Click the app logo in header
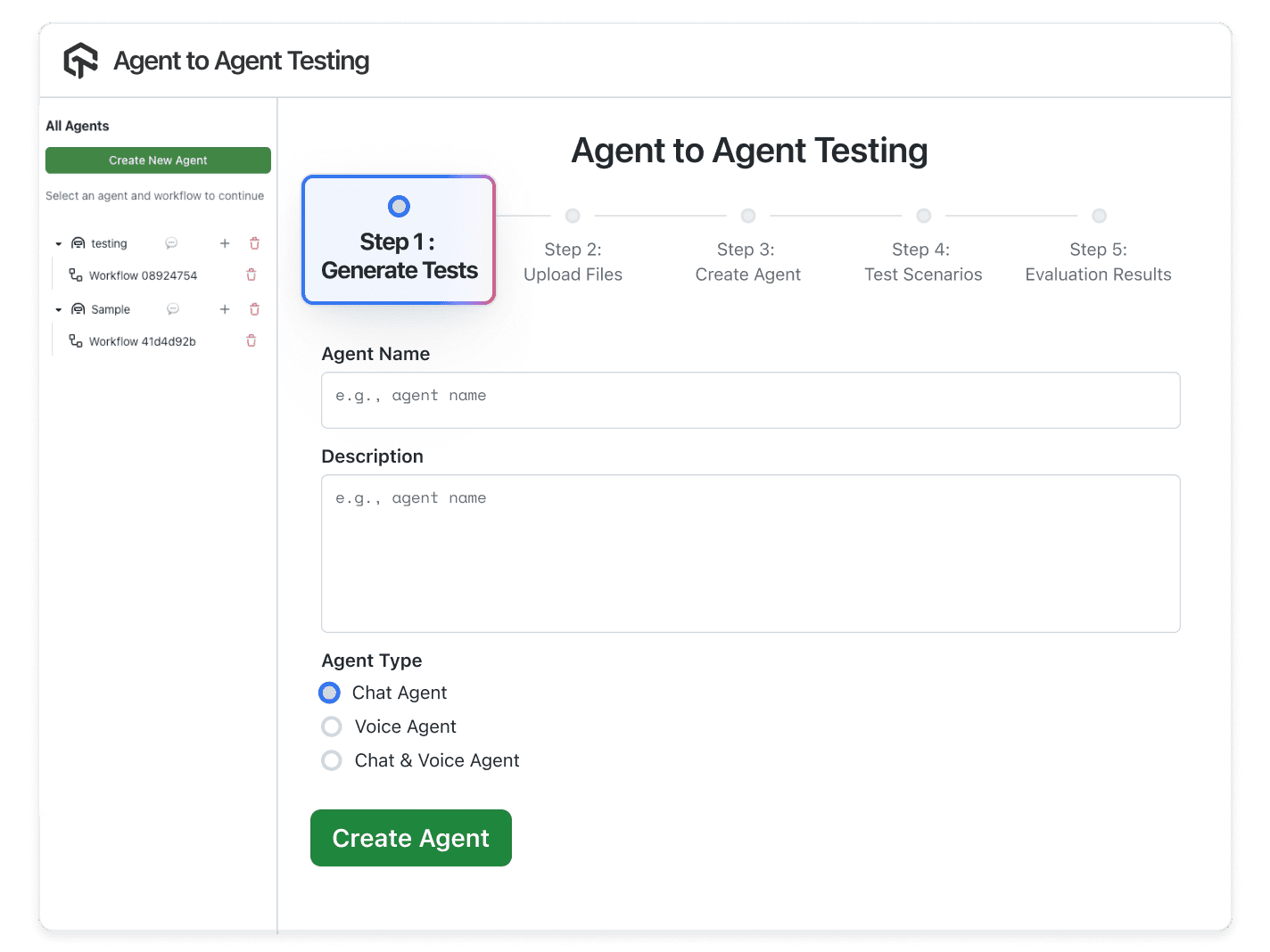Screen dimensions: 1270x952 (x=80, y=61)
